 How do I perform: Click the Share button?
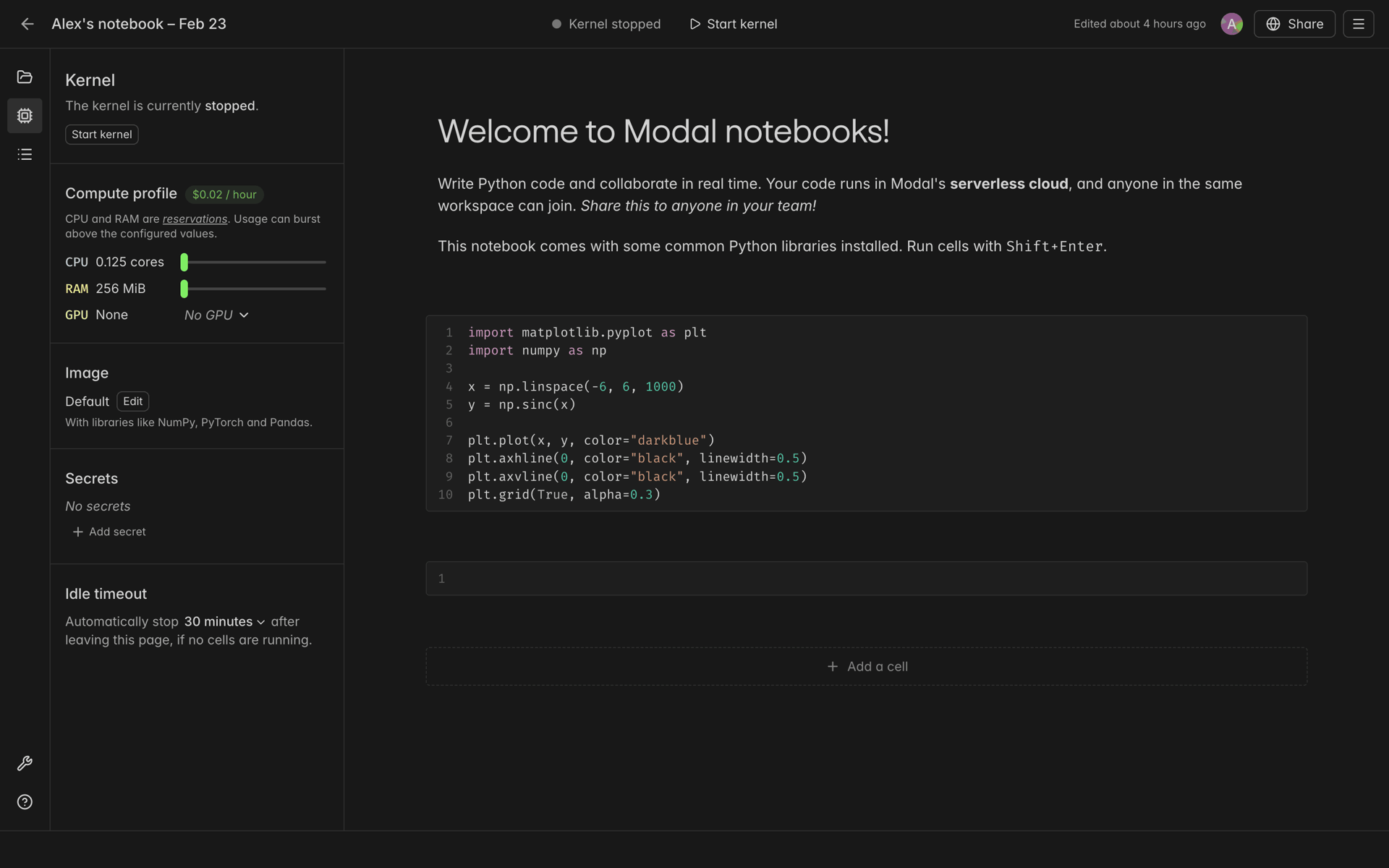1294,24
